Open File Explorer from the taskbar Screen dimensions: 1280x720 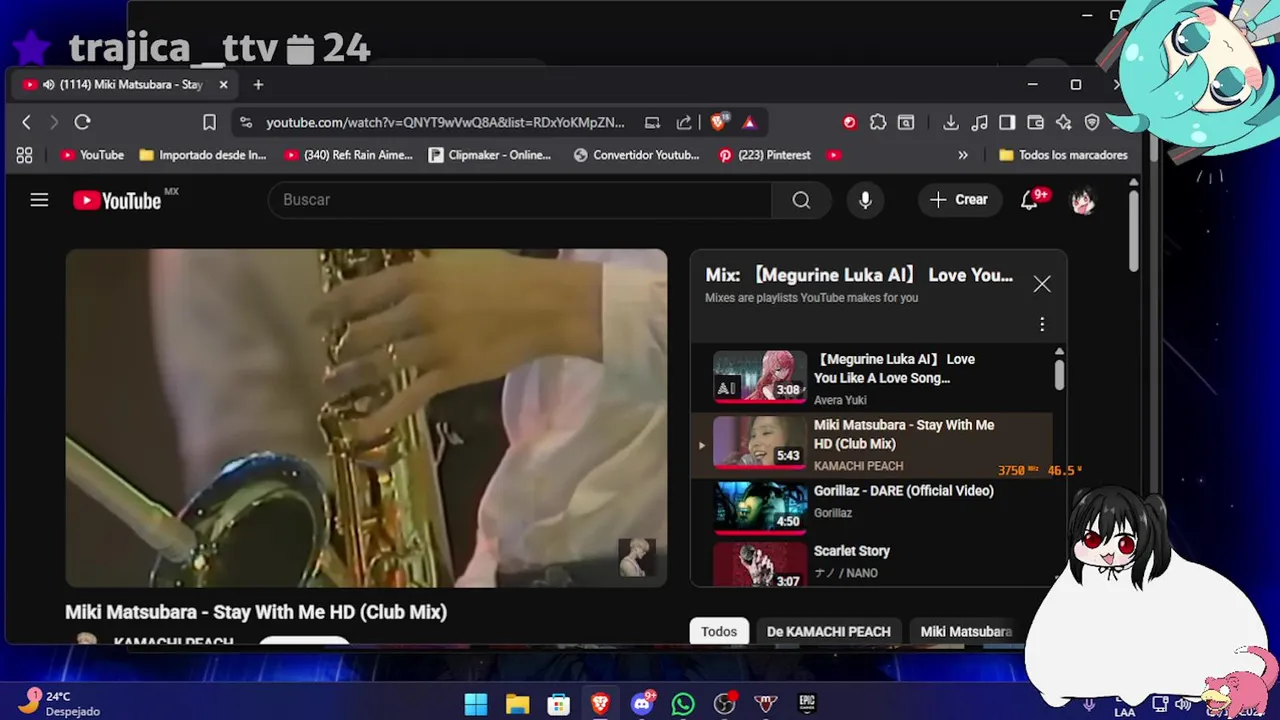pos(517,704)
